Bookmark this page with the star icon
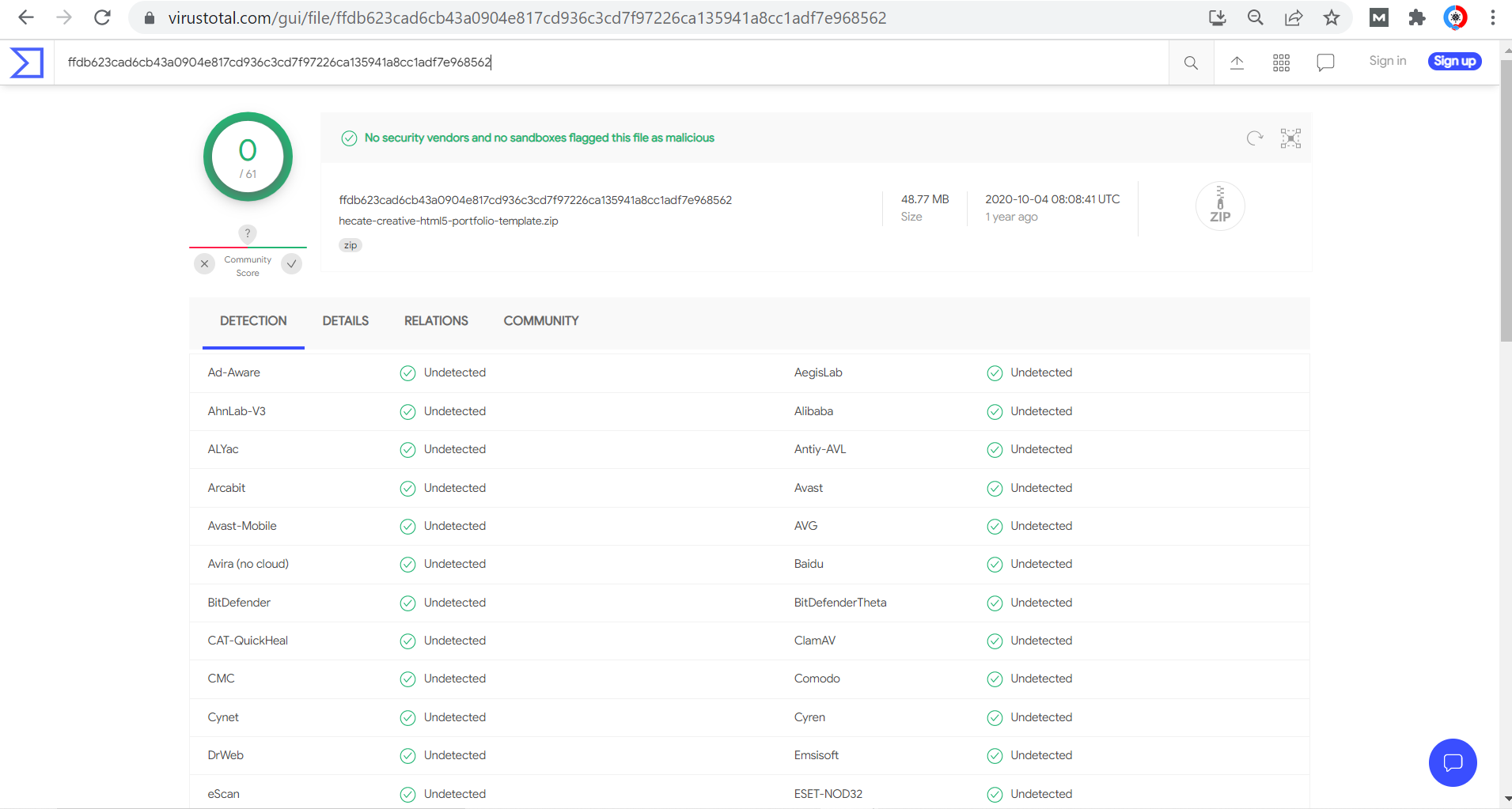Viewport: 1512px width, 809px height. pyautogui.click(x=1332, y=17)
